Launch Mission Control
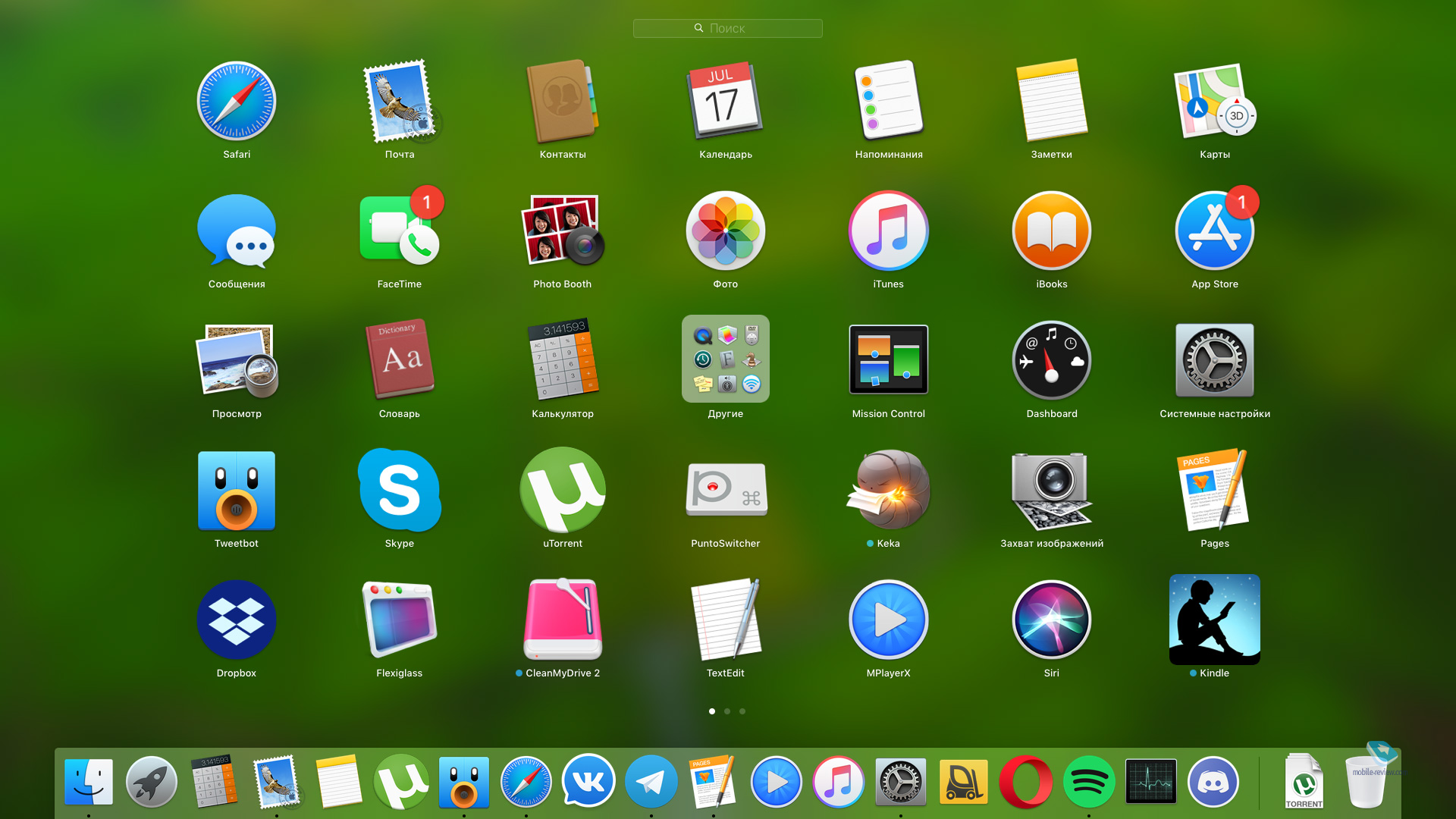 [889, 360]
